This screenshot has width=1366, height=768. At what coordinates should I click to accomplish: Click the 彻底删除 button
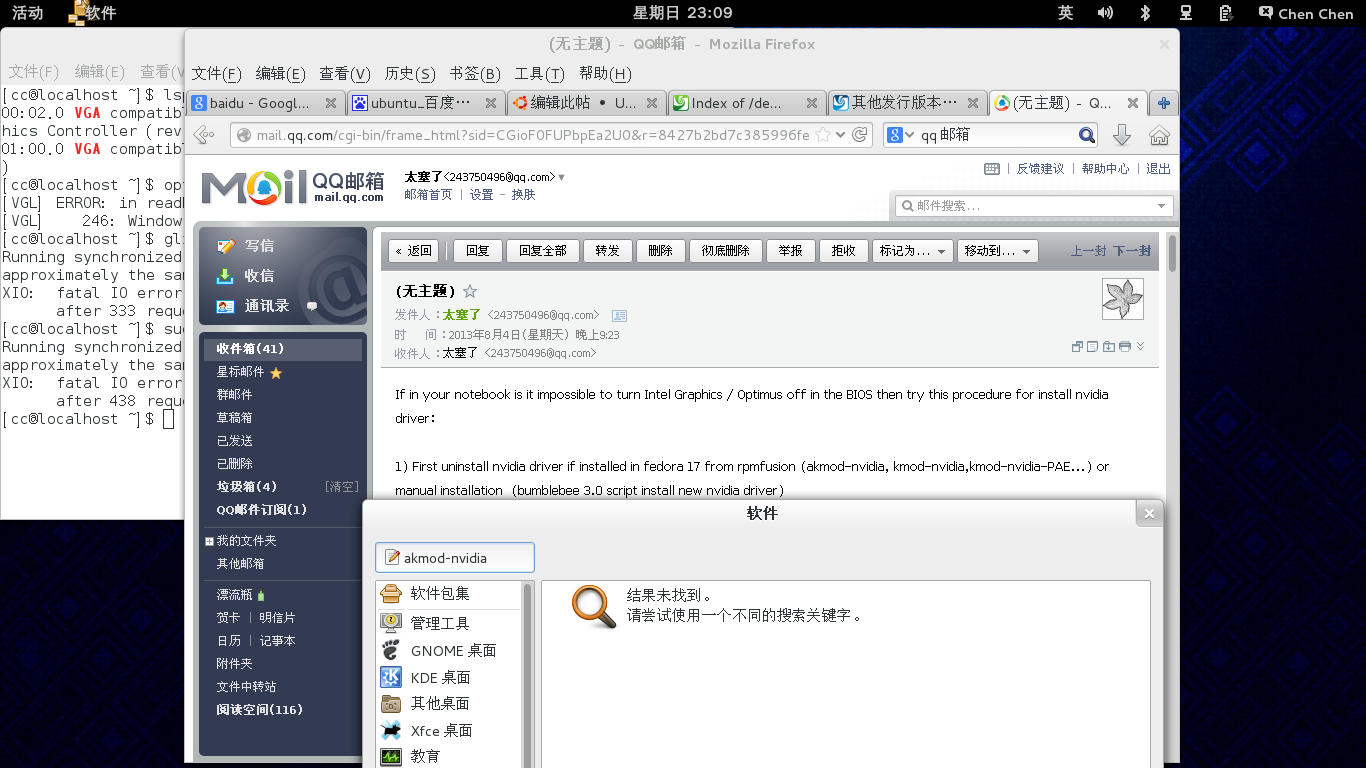(726, 251)
